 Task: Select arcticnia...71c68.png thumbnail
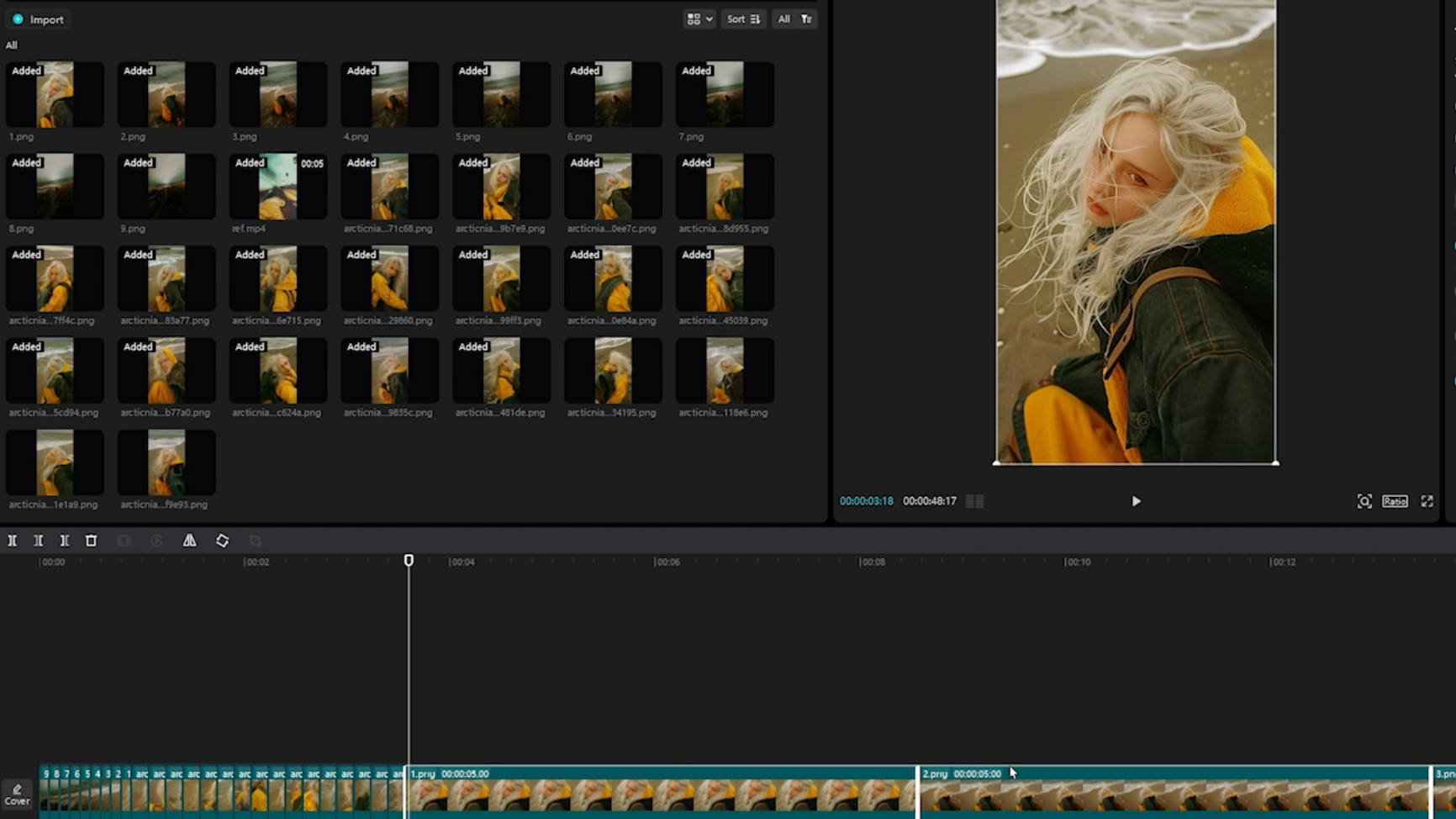click(x=390, y=186)
